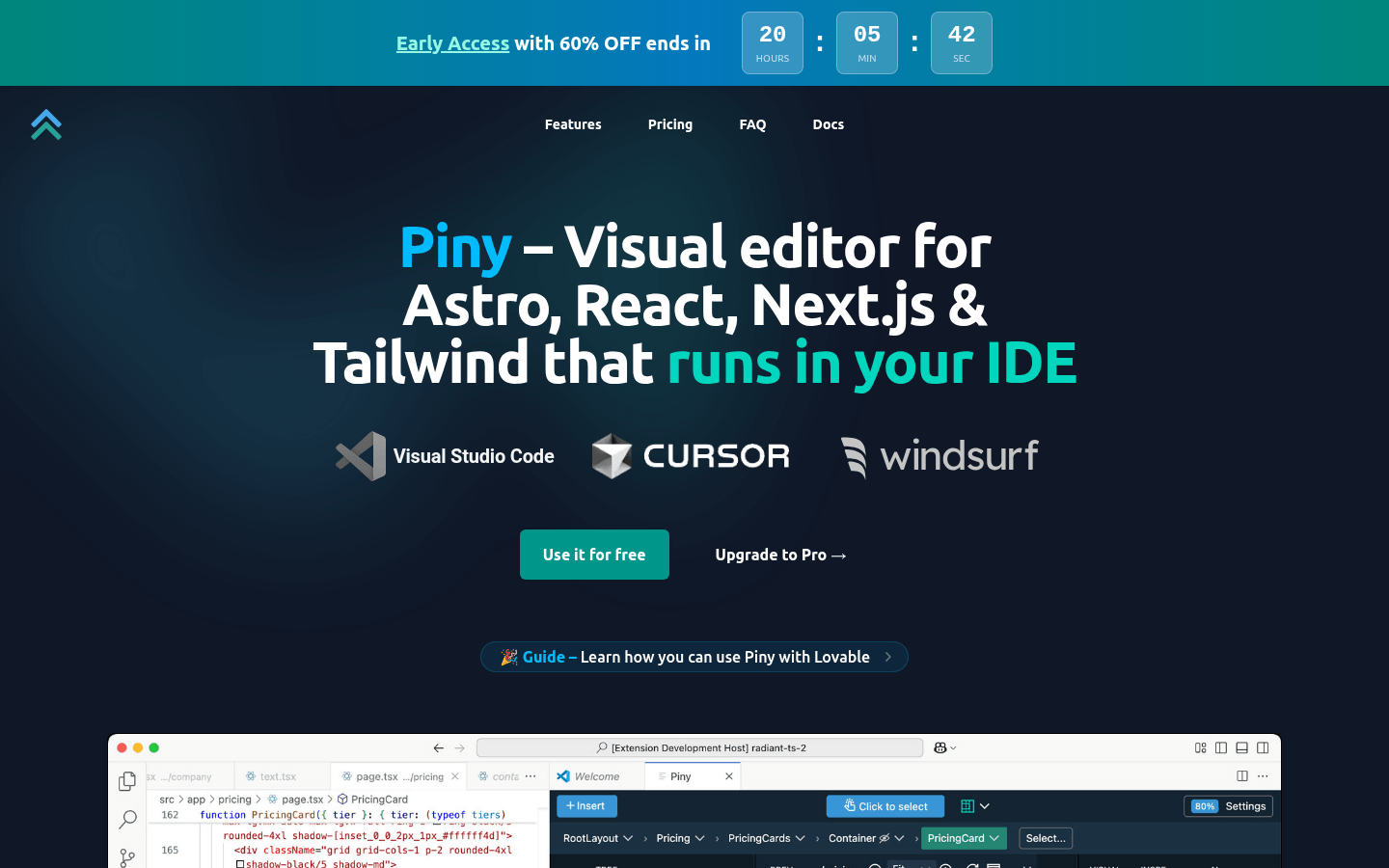Click the teal grid layout icon in Piny toolbar

pos(967,806)
